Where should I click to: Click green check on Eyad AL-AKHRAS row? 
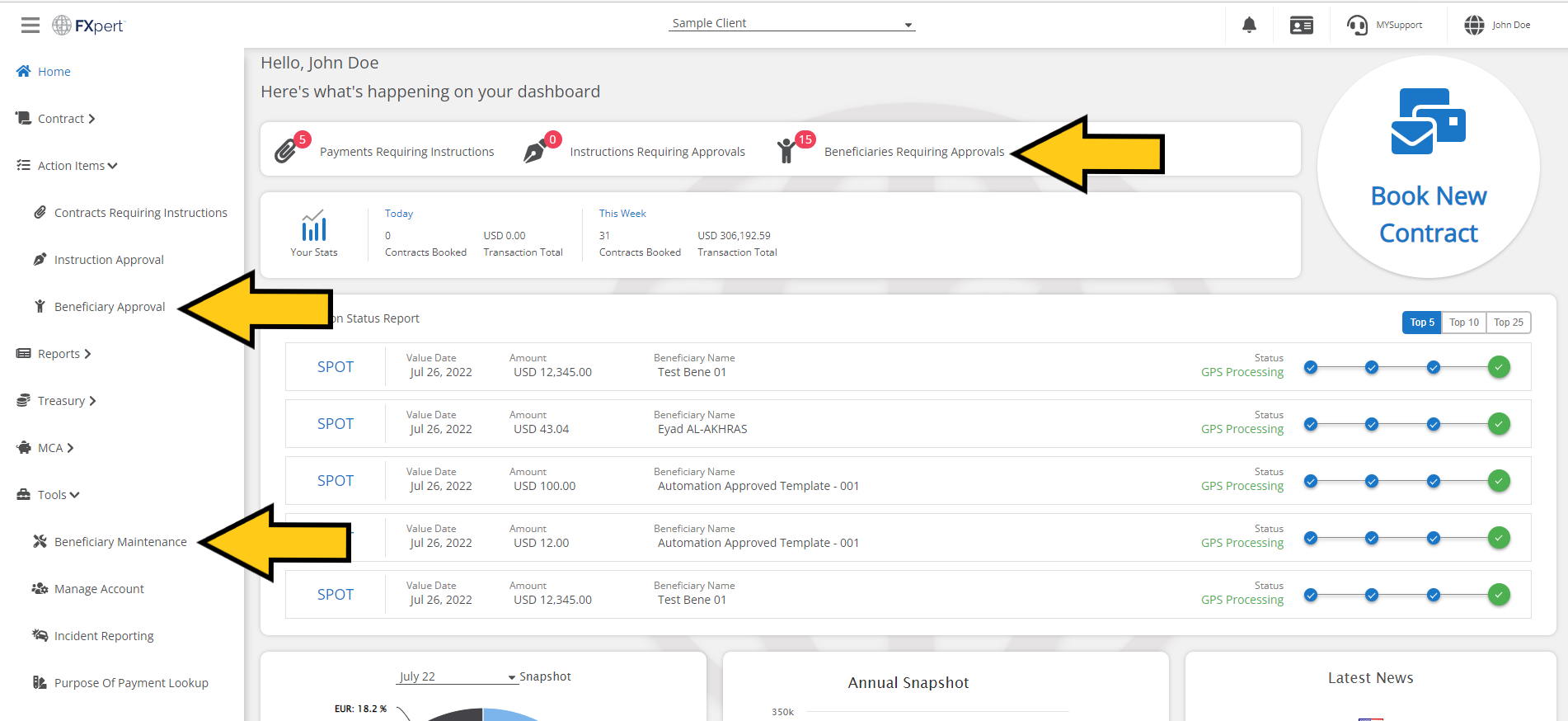[x=1499, y=424]
